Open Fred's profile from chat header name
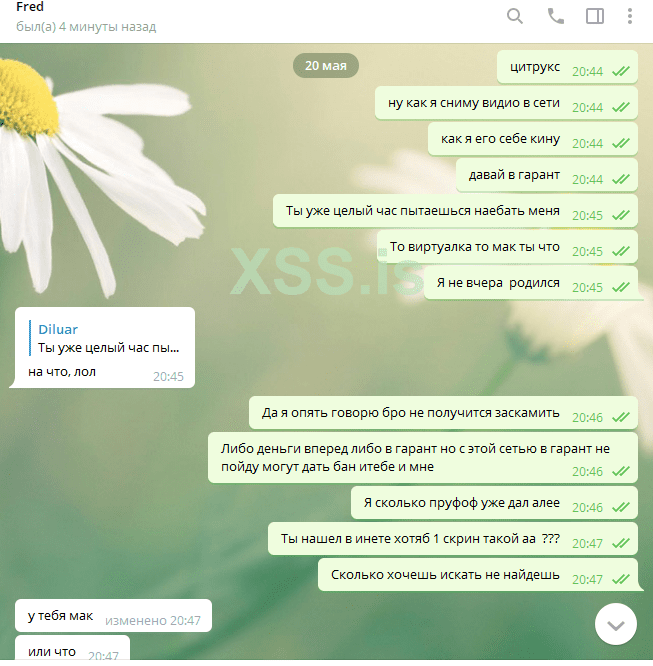This screenshot has width=653, height=666. click(x=30, y=7)
